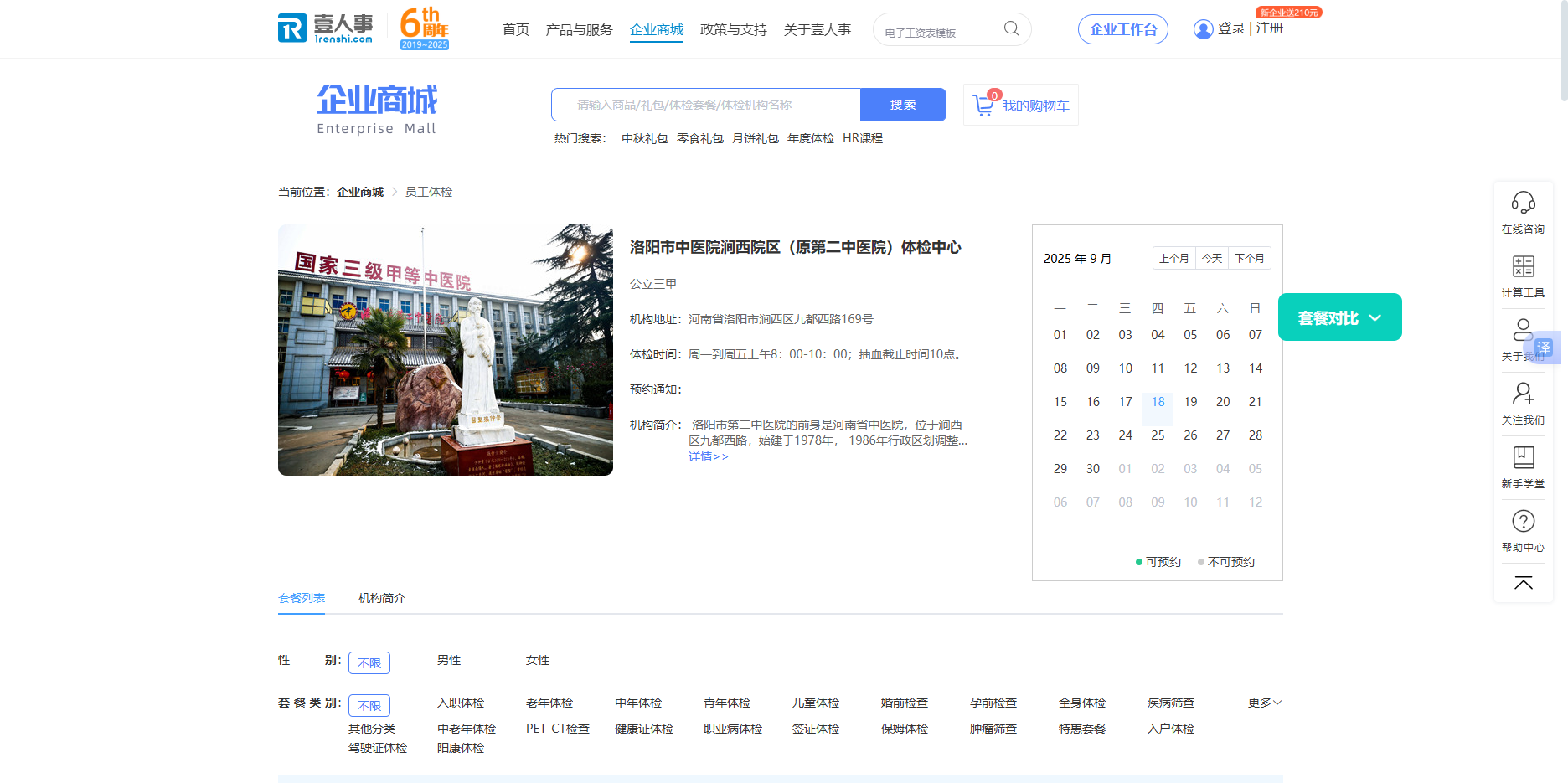
Task: Filter packages by 肿瘤筛查
Action: pyautogui.click(x=993, y=729)
